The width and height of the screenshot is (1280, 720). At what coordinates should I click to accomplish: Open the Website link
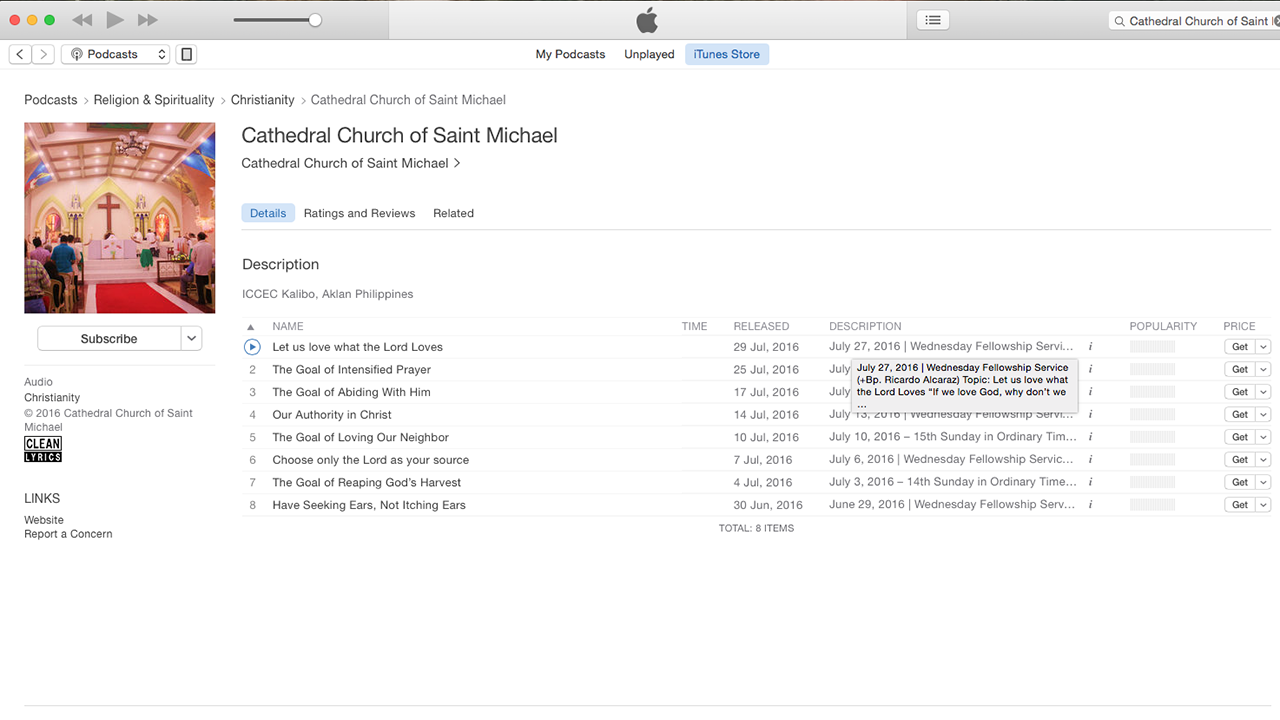click(x=44, y=520)
